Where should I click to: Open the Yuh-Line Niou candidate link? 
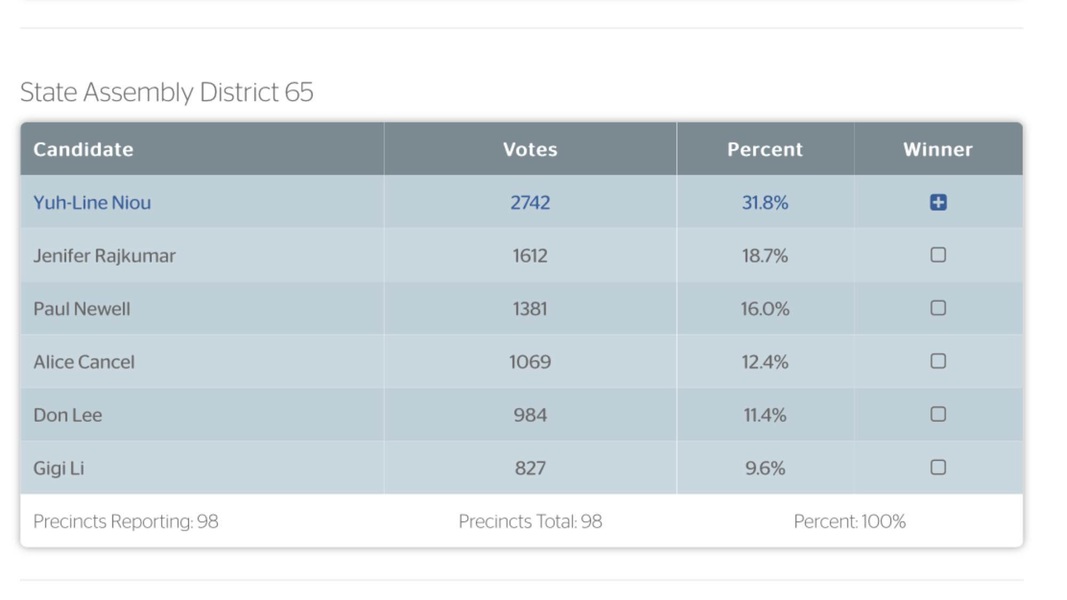pyautogui.click(x=92, y=202)
